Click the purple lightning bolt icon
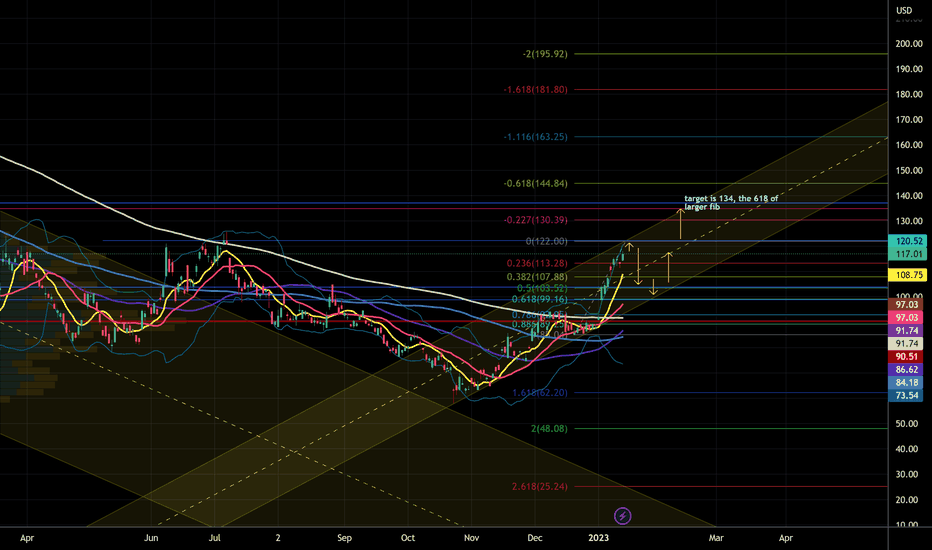 tap(622, 516)
